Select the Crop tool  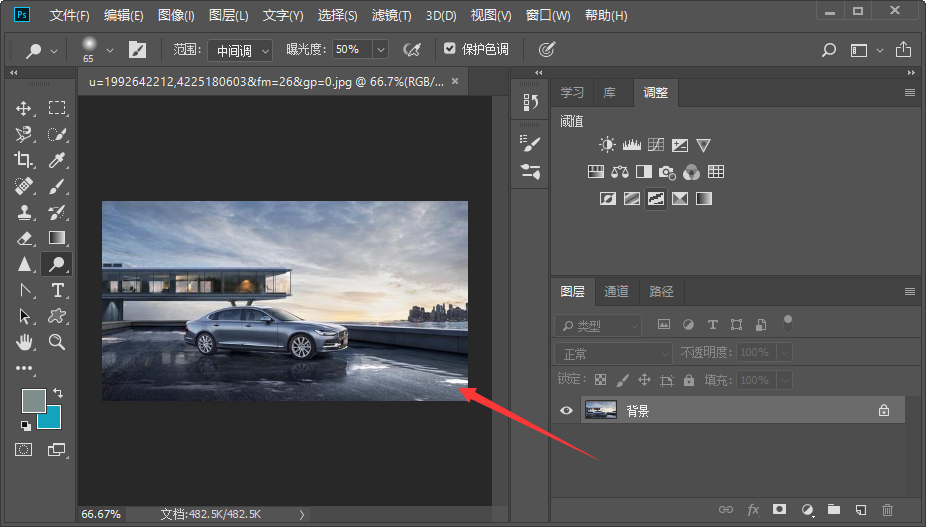click(24, 160)
